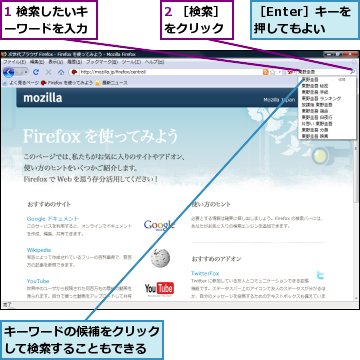Click the site favicon in address bar

pos(75,72)
